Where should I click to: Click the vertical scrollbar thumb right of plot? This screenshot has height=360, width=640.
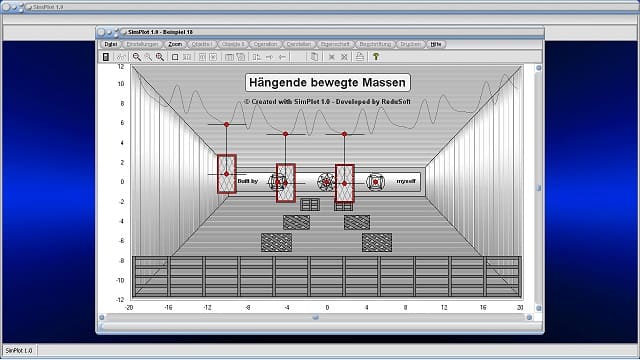click(538, 188)
